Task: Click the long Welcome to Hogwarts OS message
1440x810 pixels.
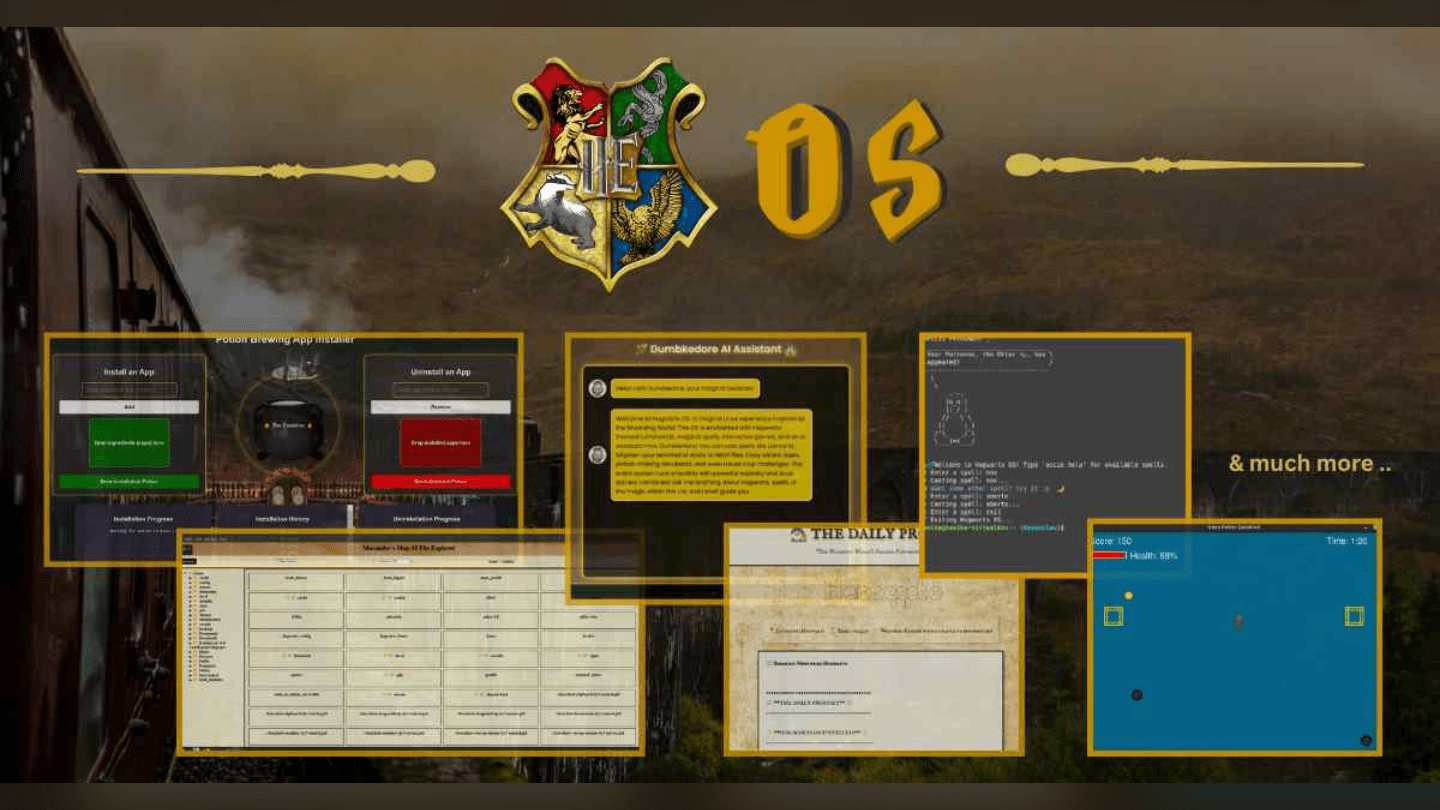Action: [712, 455]
